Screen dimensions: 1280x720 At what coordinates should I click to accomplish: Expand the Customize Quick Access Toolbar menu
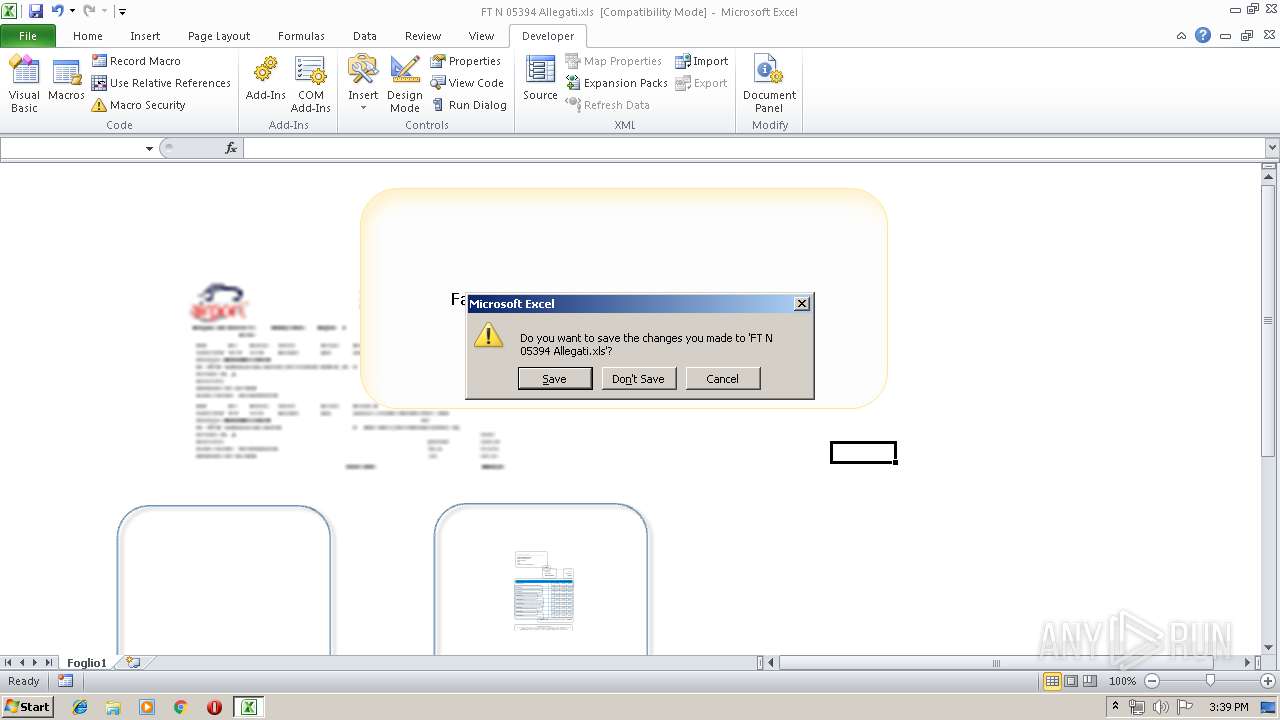coord(122,11)
